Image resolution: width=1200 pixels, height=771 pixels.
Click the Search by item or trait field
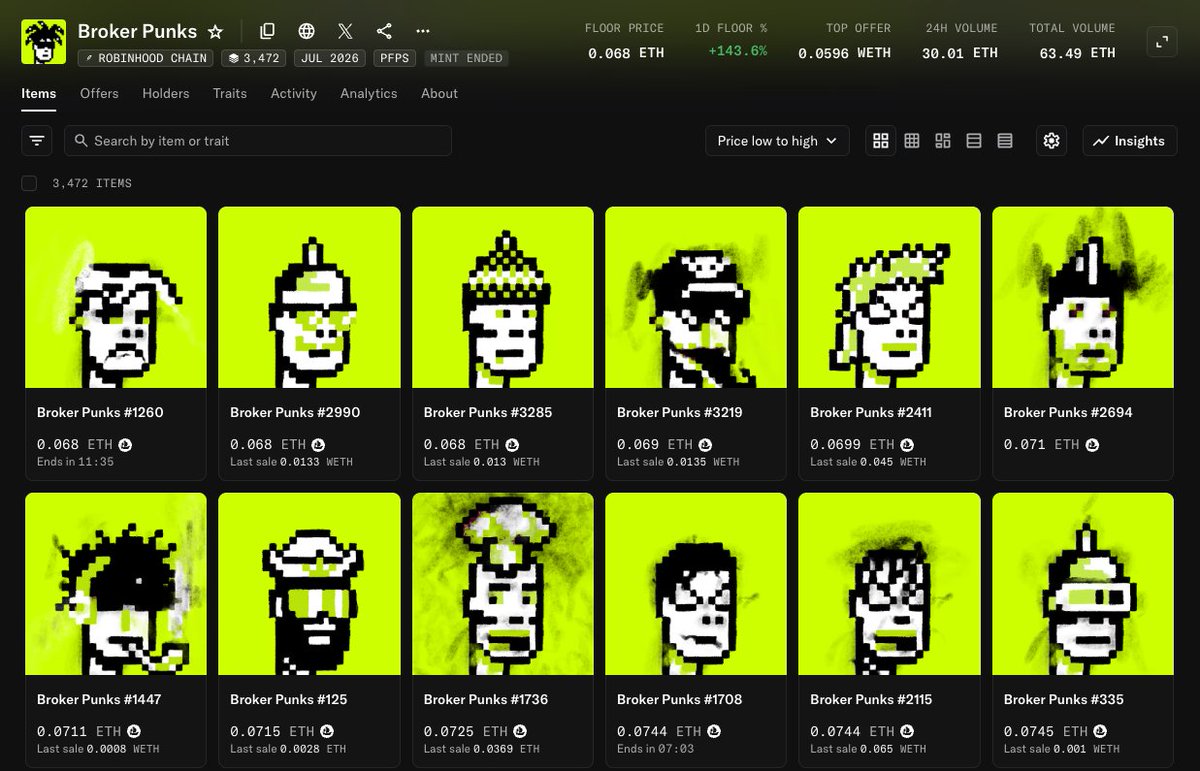[x=258, y=141]
